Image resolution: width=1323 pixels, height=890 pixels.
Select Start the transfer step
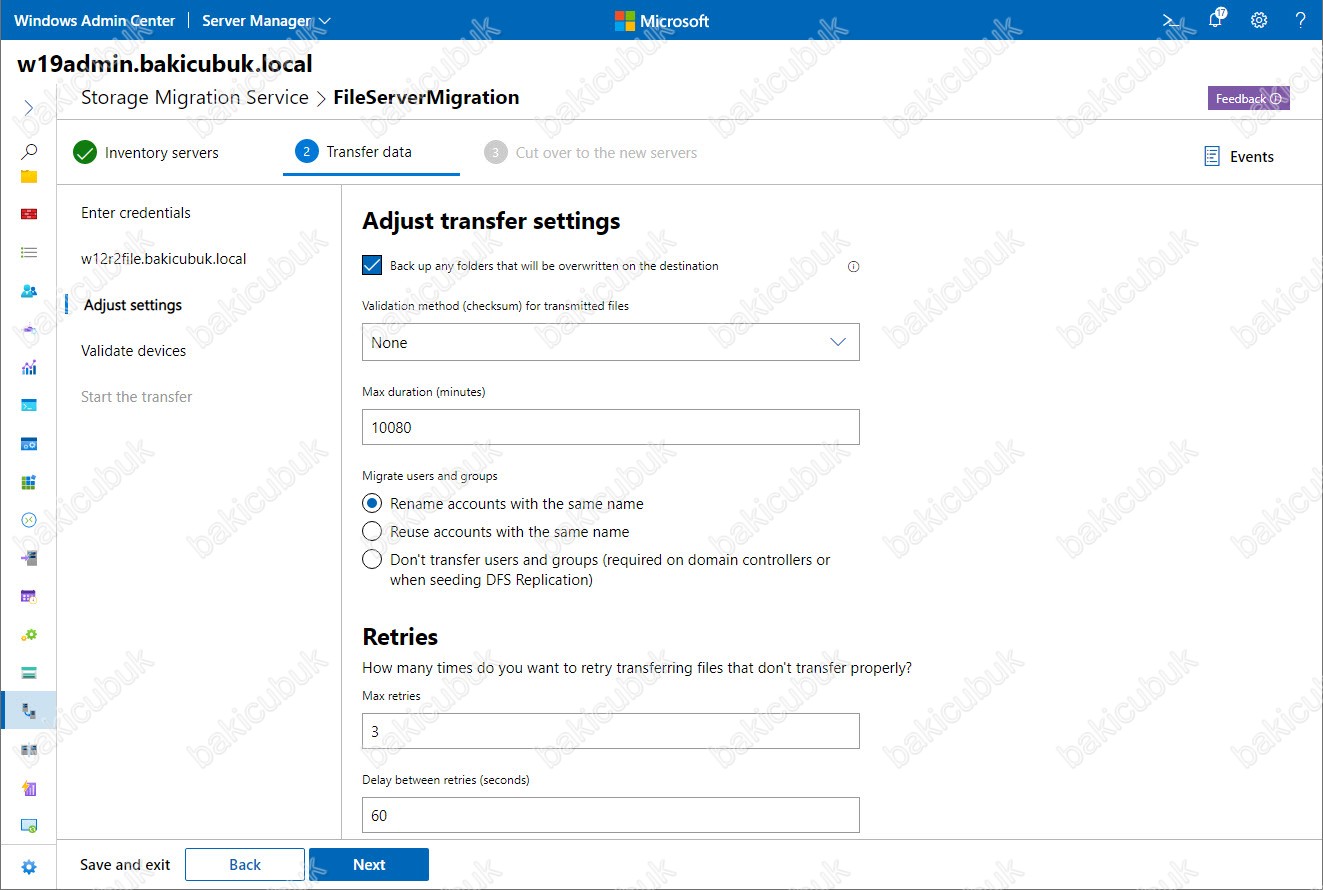137,397
